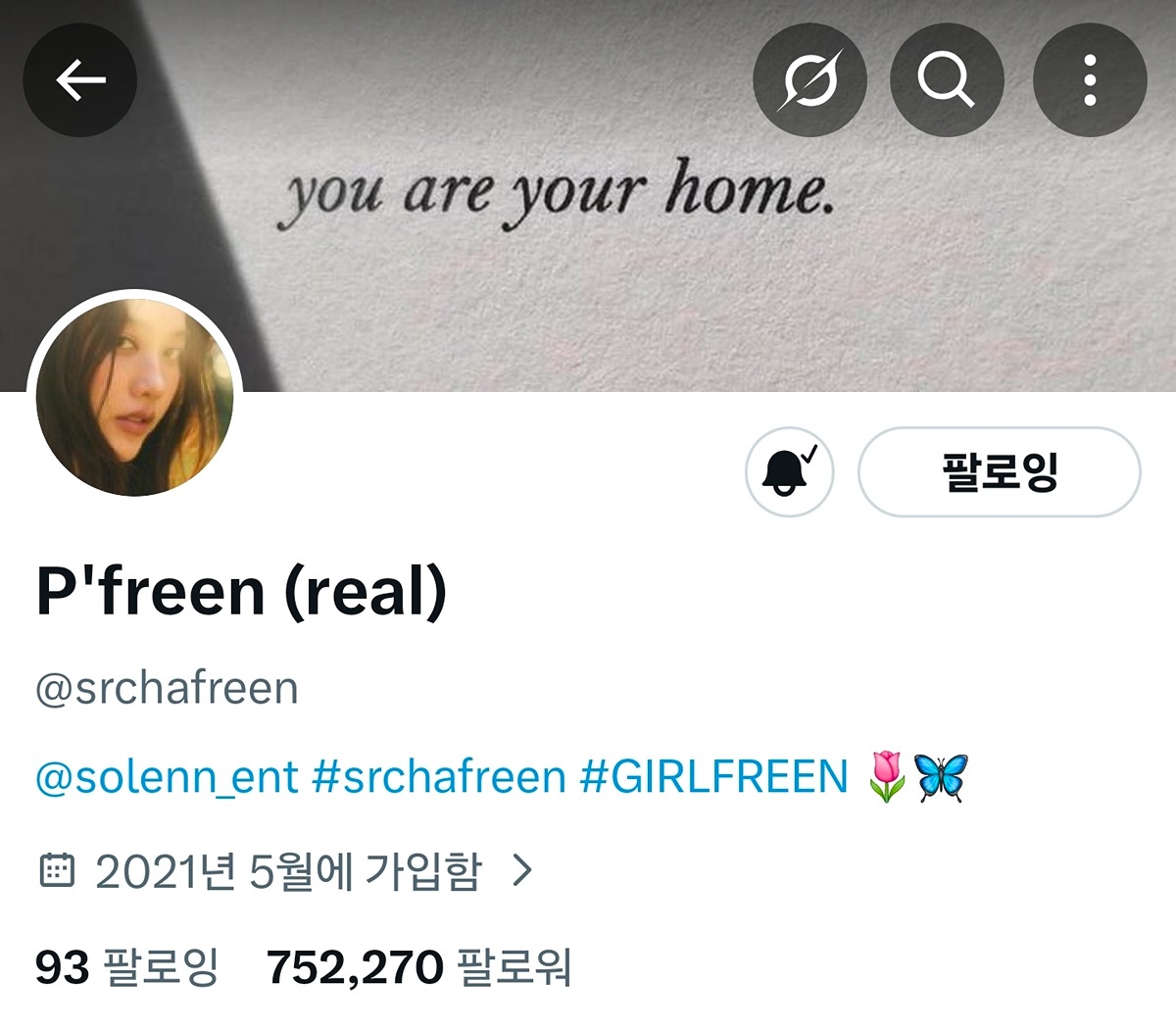Click the blue butterfly emoji in bio
This screenshot has width=1176, height=1029.
pos(941,777)
